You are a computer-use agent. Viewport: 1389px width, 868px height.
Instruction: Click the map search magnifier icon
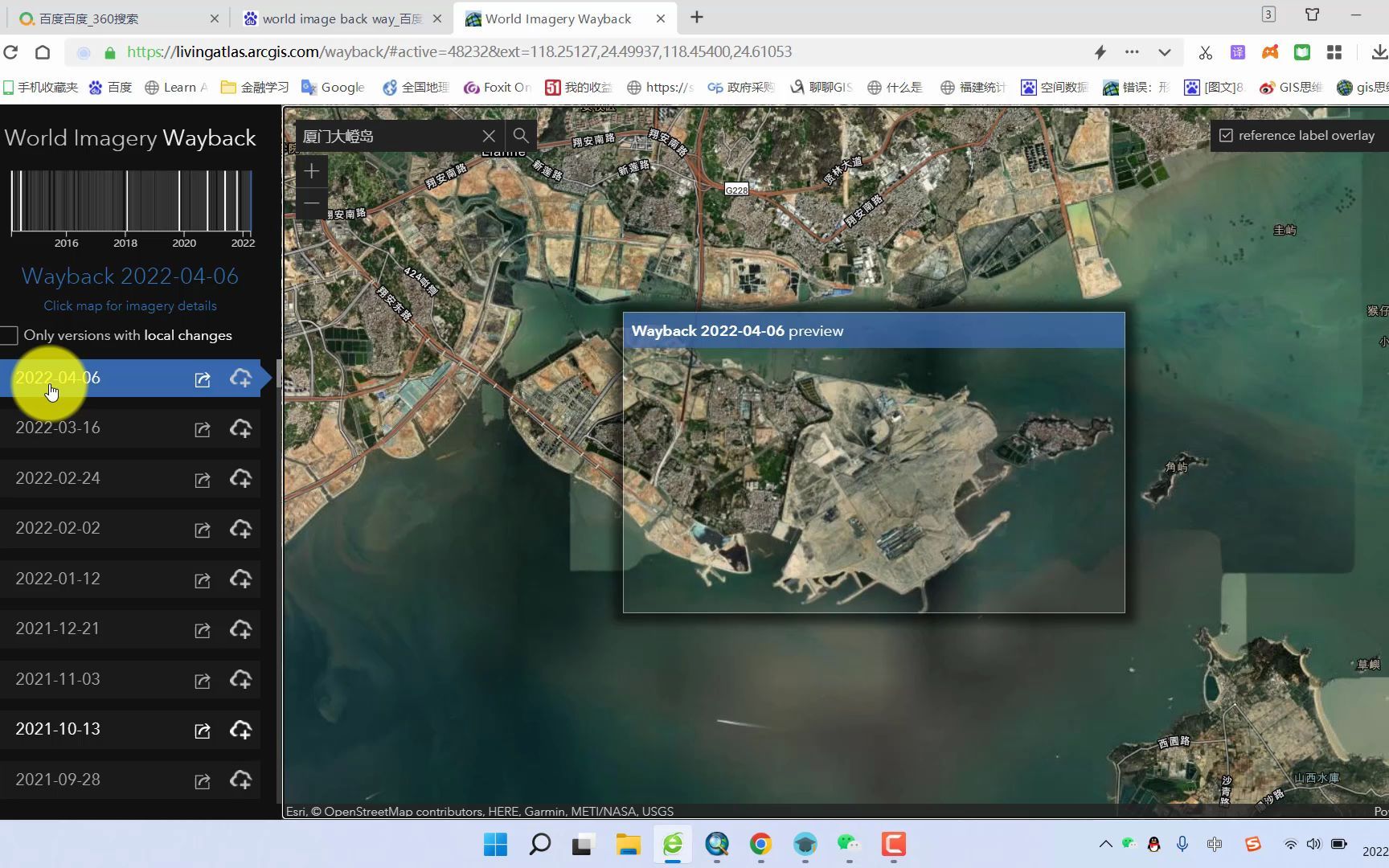coord(521,136)
